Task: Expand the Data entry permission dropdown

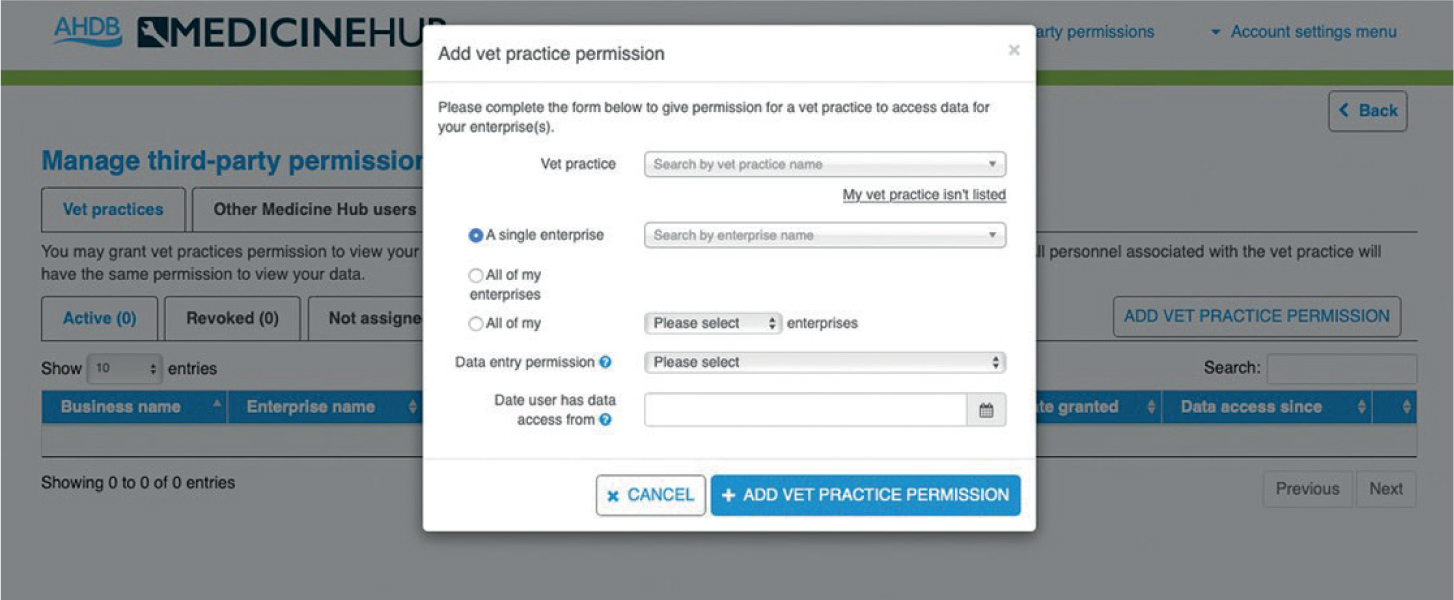Action: pos(825,362)
